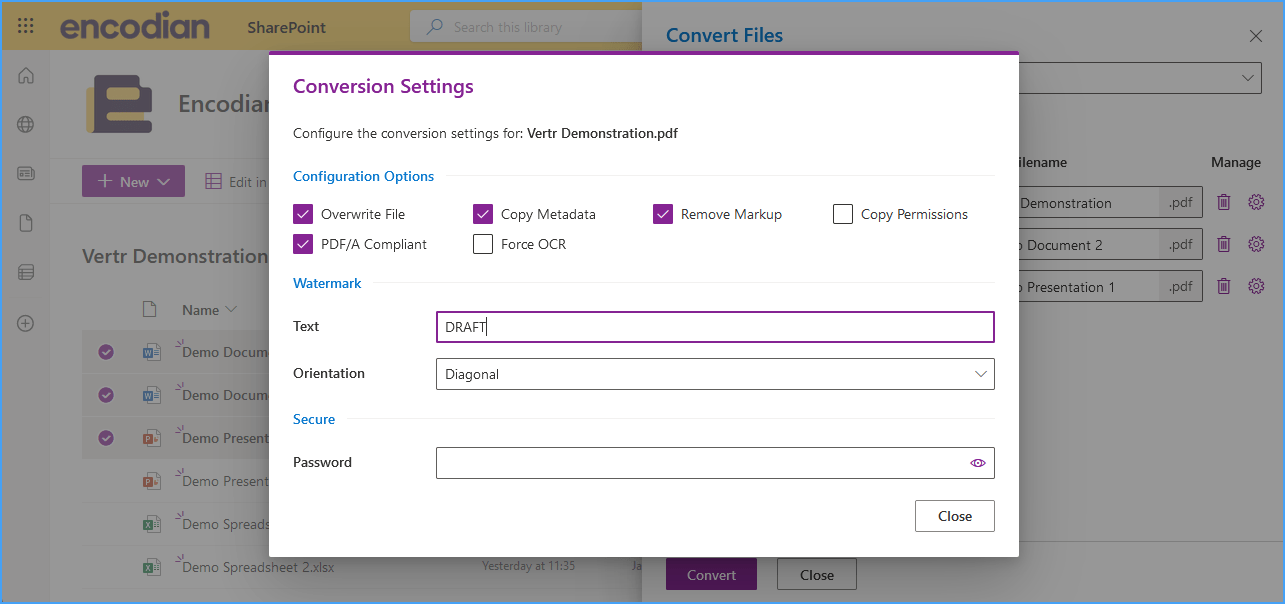The height and width of the screenshot is (604, 1285).
Task: Click the Word icon beside Demo Document
Action: pyautogui.click(x=151, y=351)
